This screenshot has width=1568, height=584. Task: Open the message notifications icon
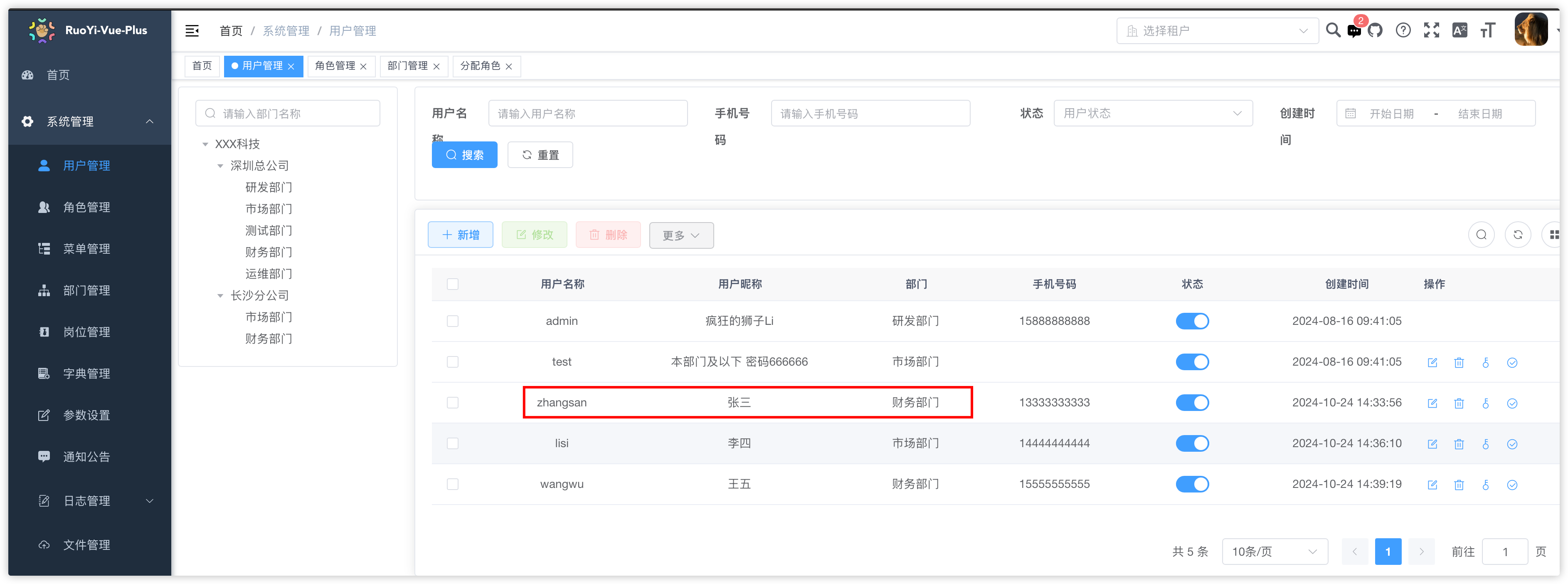pyautogui.click(x=1354, y=31)
